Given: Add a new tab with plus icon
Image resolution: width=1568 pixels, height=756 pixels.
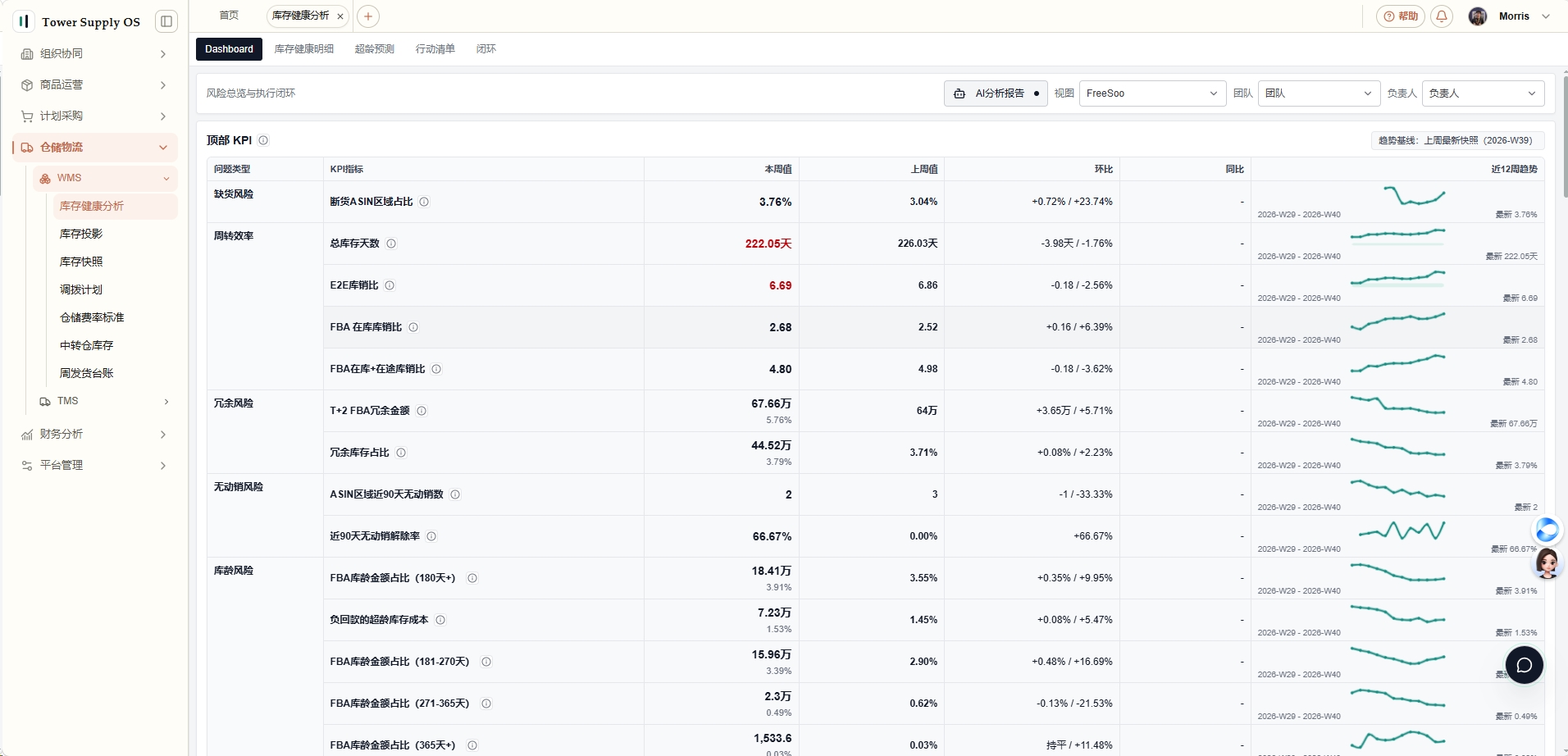Looking at the screenshot, I should 368,16.
